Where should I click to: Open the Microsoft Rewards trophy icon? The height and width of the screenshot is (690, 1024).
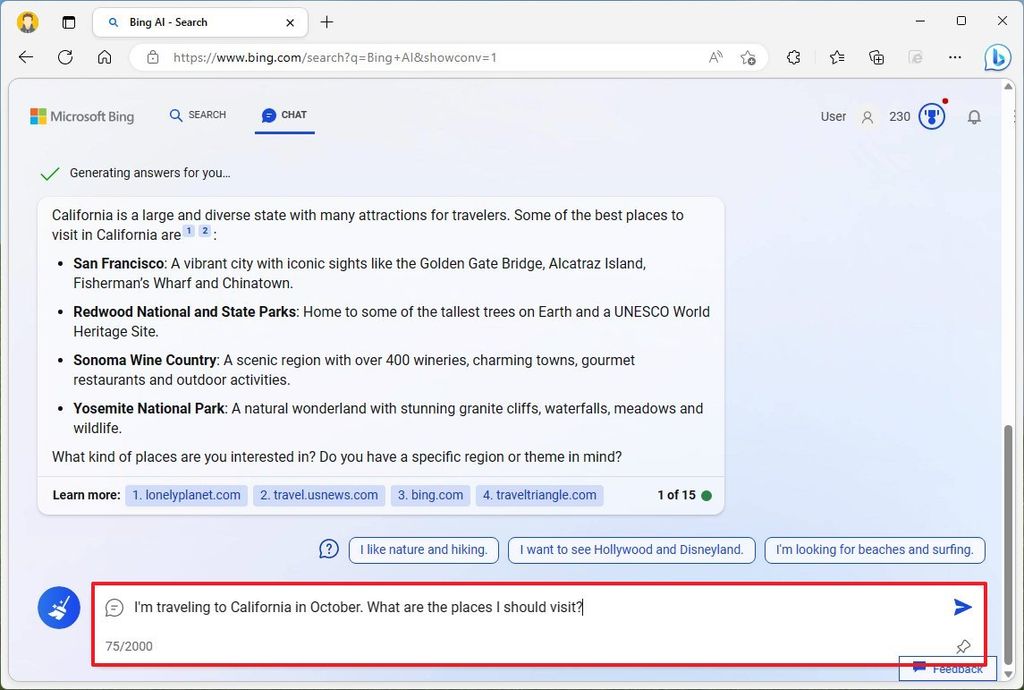point(931,116)
